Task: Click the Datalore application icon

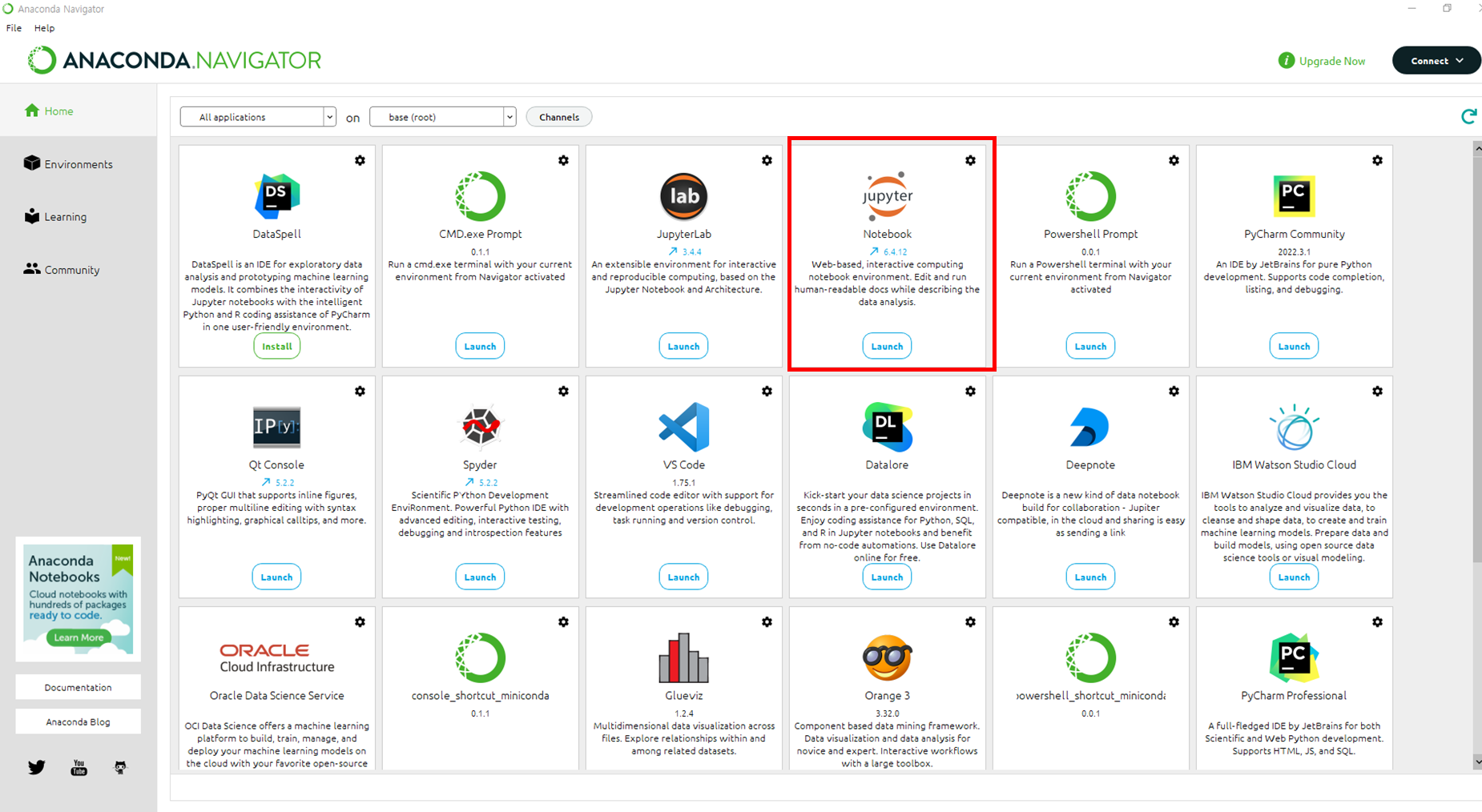Action: click(x=887, y=427)
